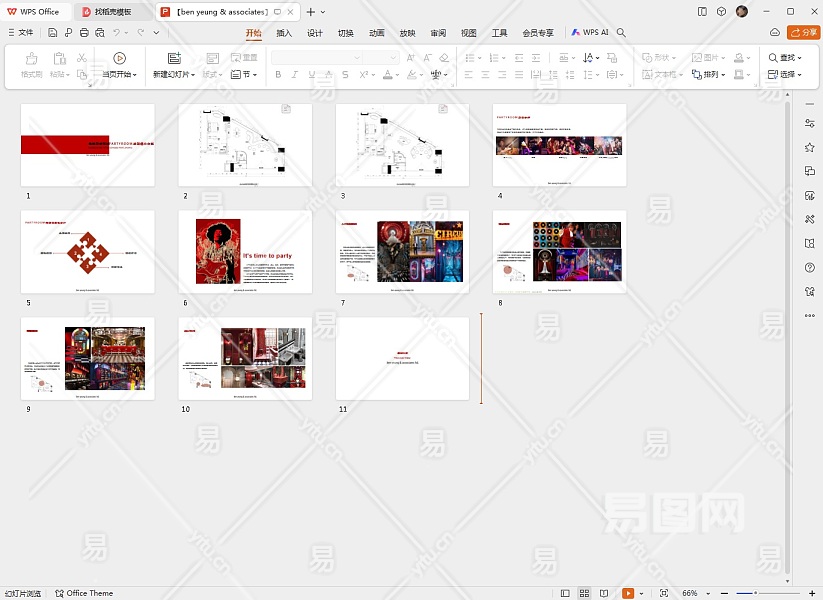Switch to reading view in status bar
Image resolution: width=823 pixels, height=600 pixels.
point(604,593)
